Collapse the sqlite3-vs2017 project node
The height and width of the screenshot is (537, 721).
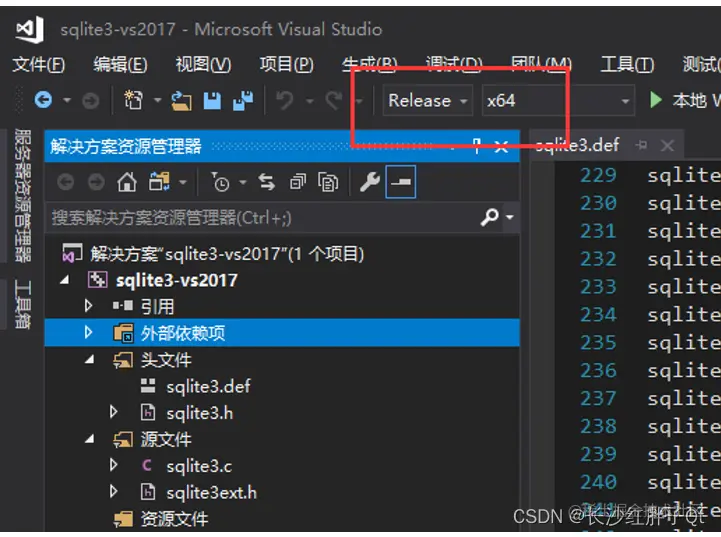point(65,280)
